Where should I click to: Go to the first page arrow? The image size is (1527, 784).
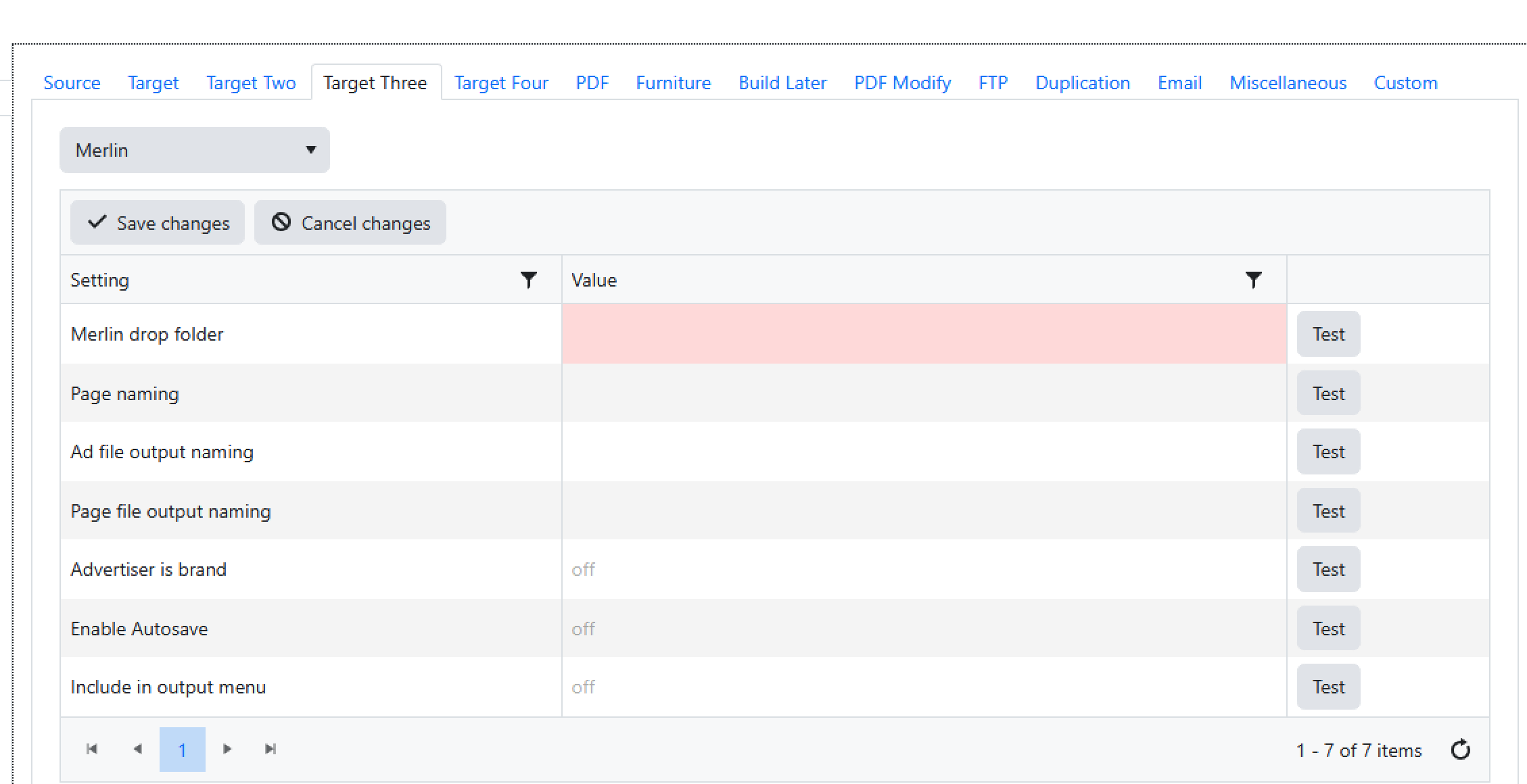click(x=92, y=749)
